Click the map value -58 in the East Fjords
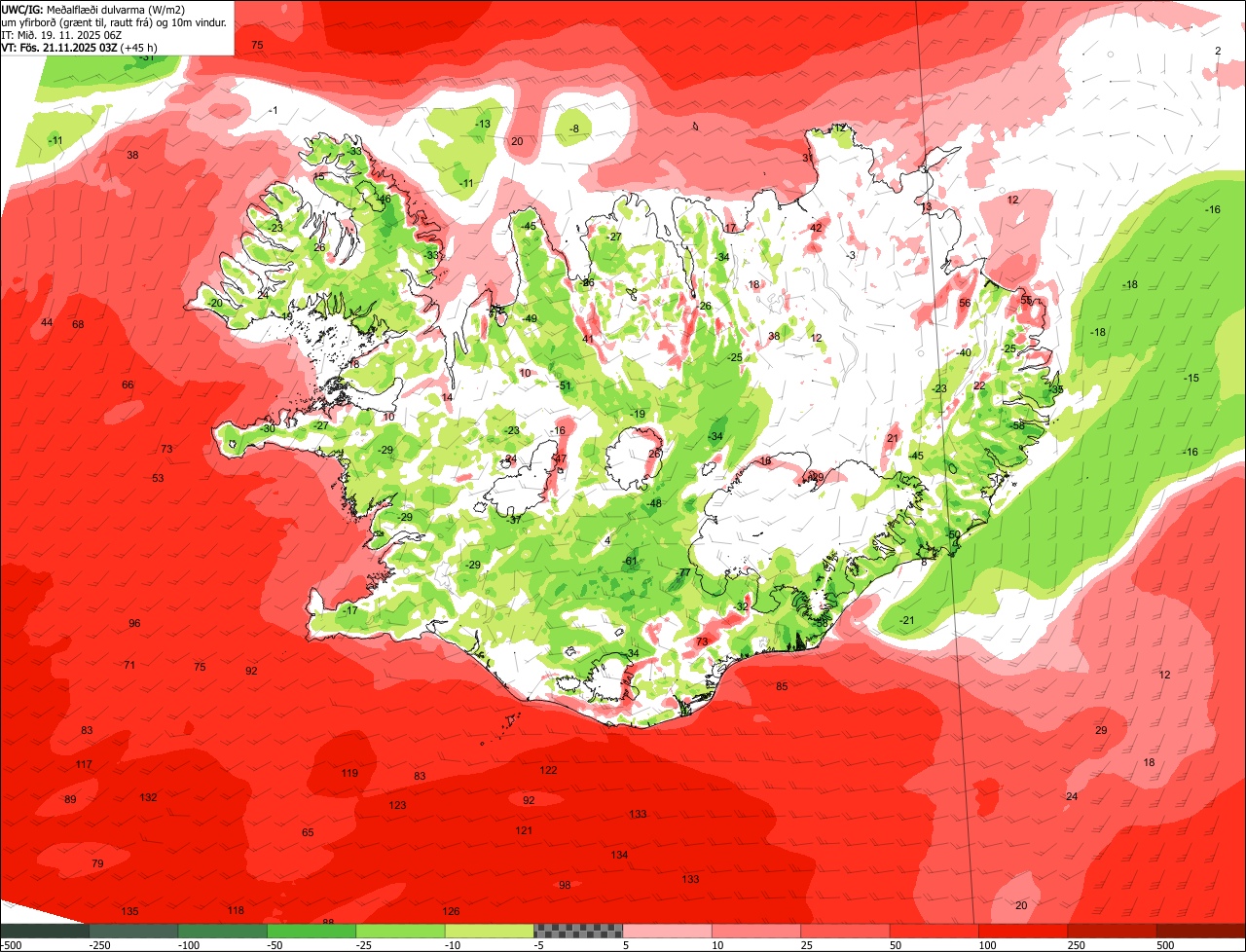This screenshot has height=952, width=1246. pyautogui.click(x=1017, y=425)
